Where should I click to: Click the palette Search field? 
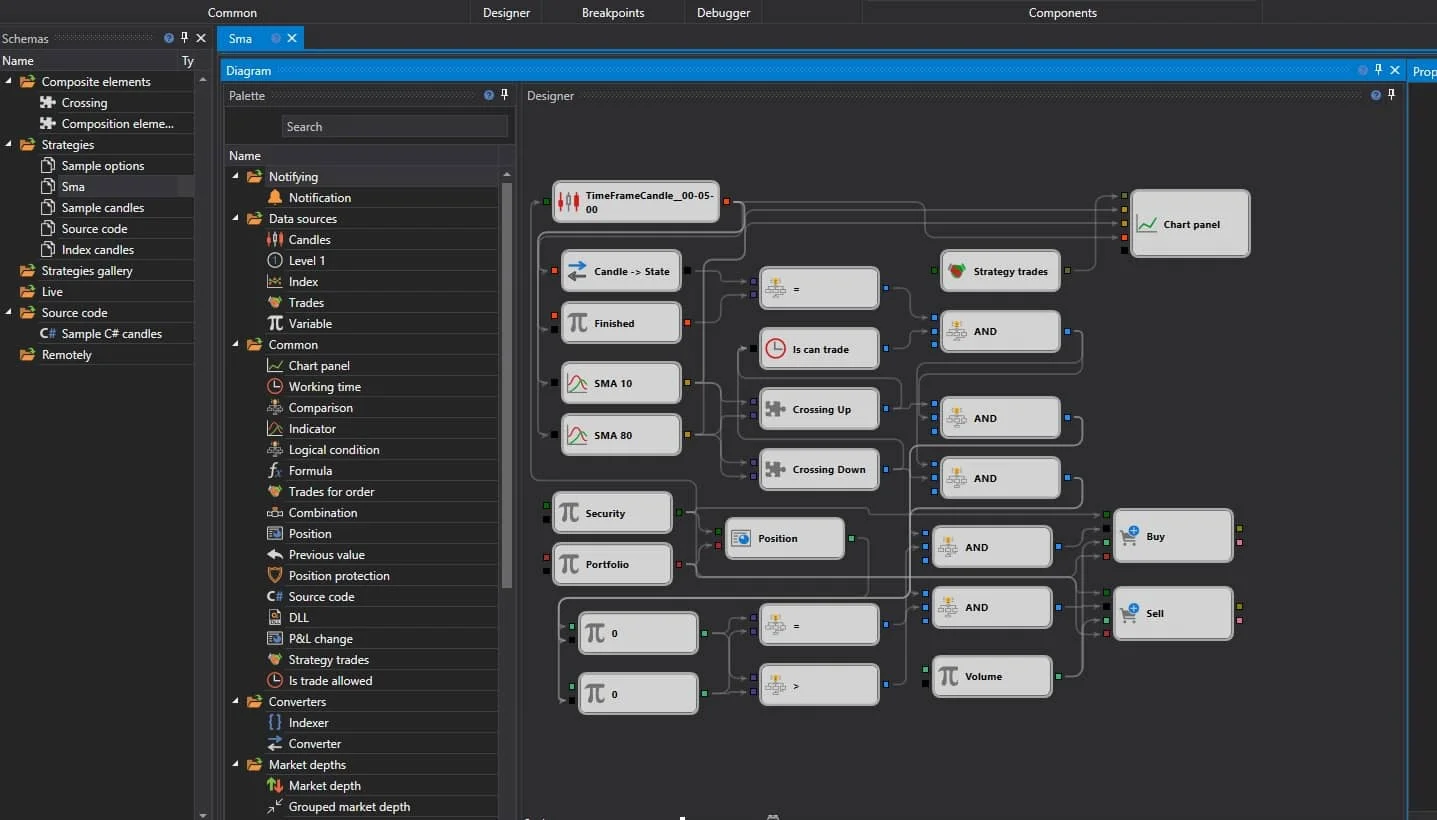394,127
